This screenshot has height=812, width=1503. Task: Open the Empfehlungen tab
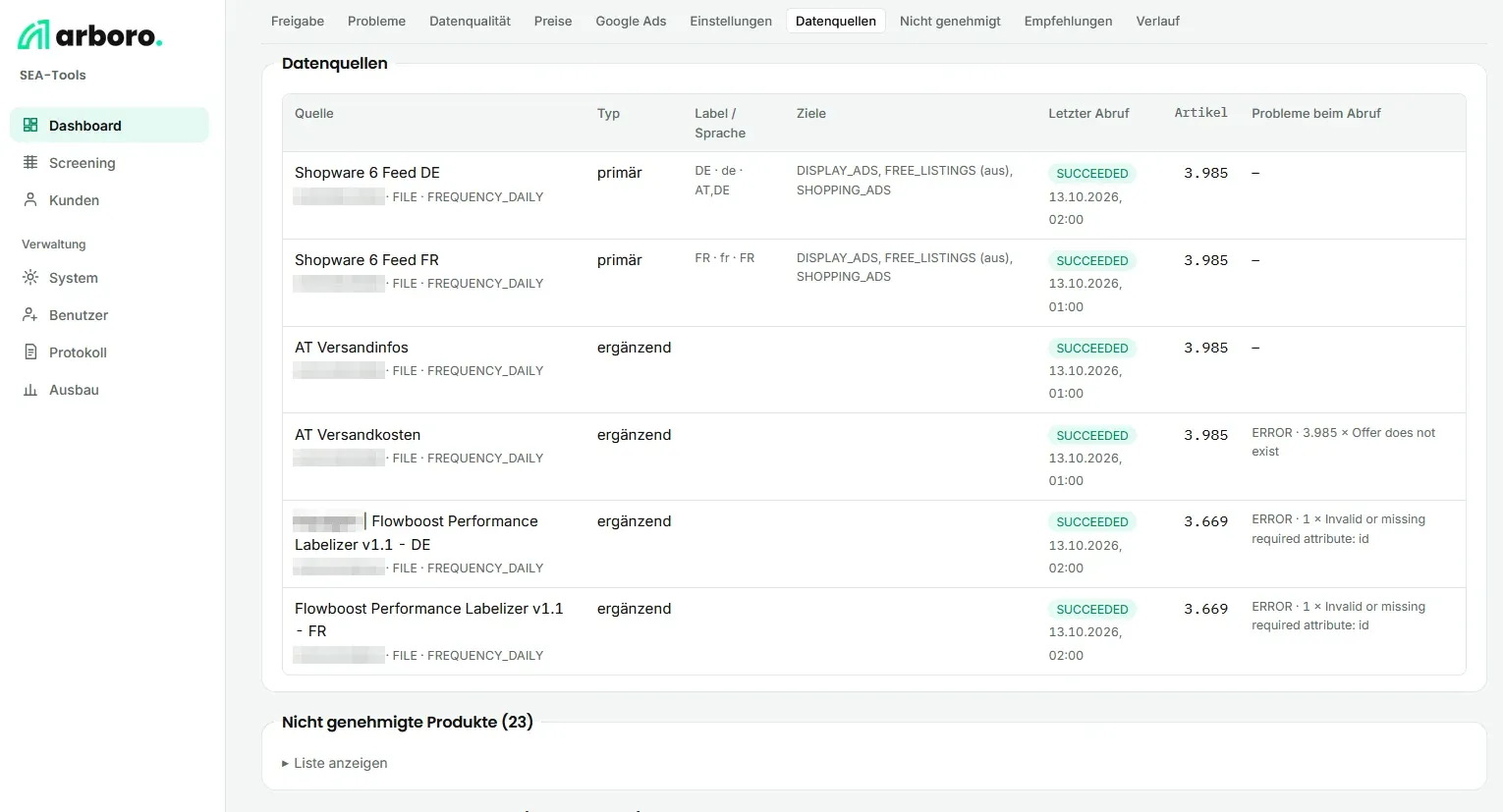(1068, 21)
